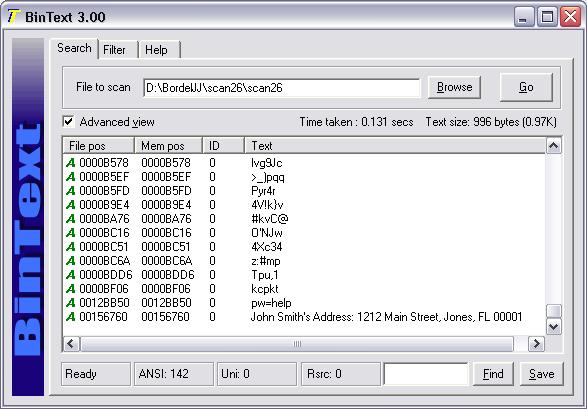The width and height of the screenshot is (587, 409).
Task: Maximize the BinText window
Action: coord(547,17)
